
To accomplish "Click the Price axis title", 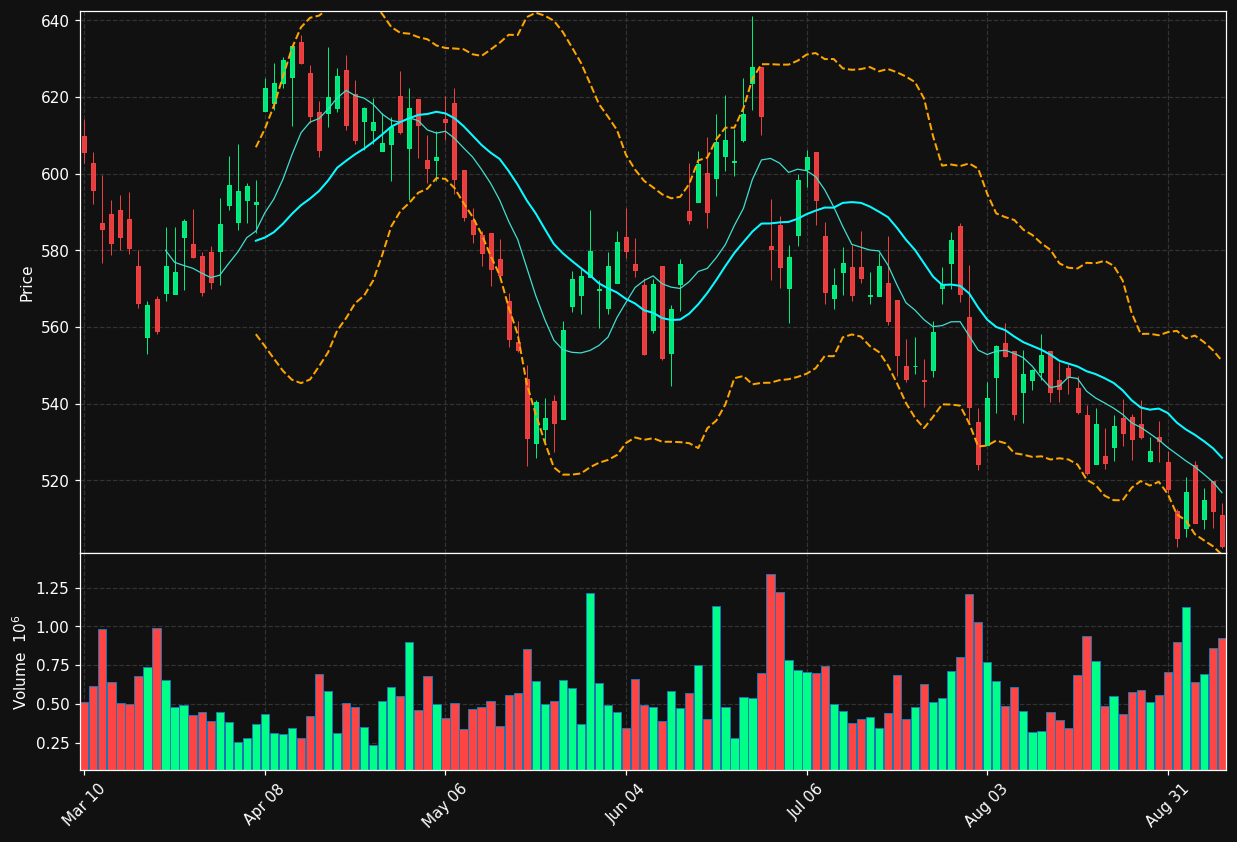I will click(27, 283).
